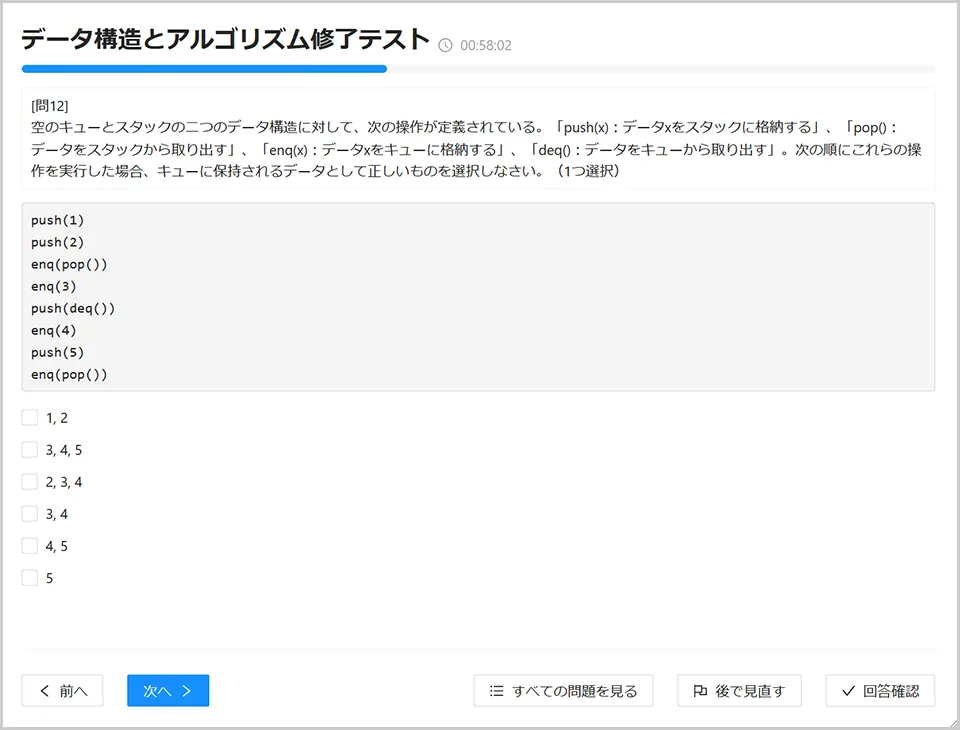Click the last enq(pop()) code line
960x730 pixels.
point(69,374)
